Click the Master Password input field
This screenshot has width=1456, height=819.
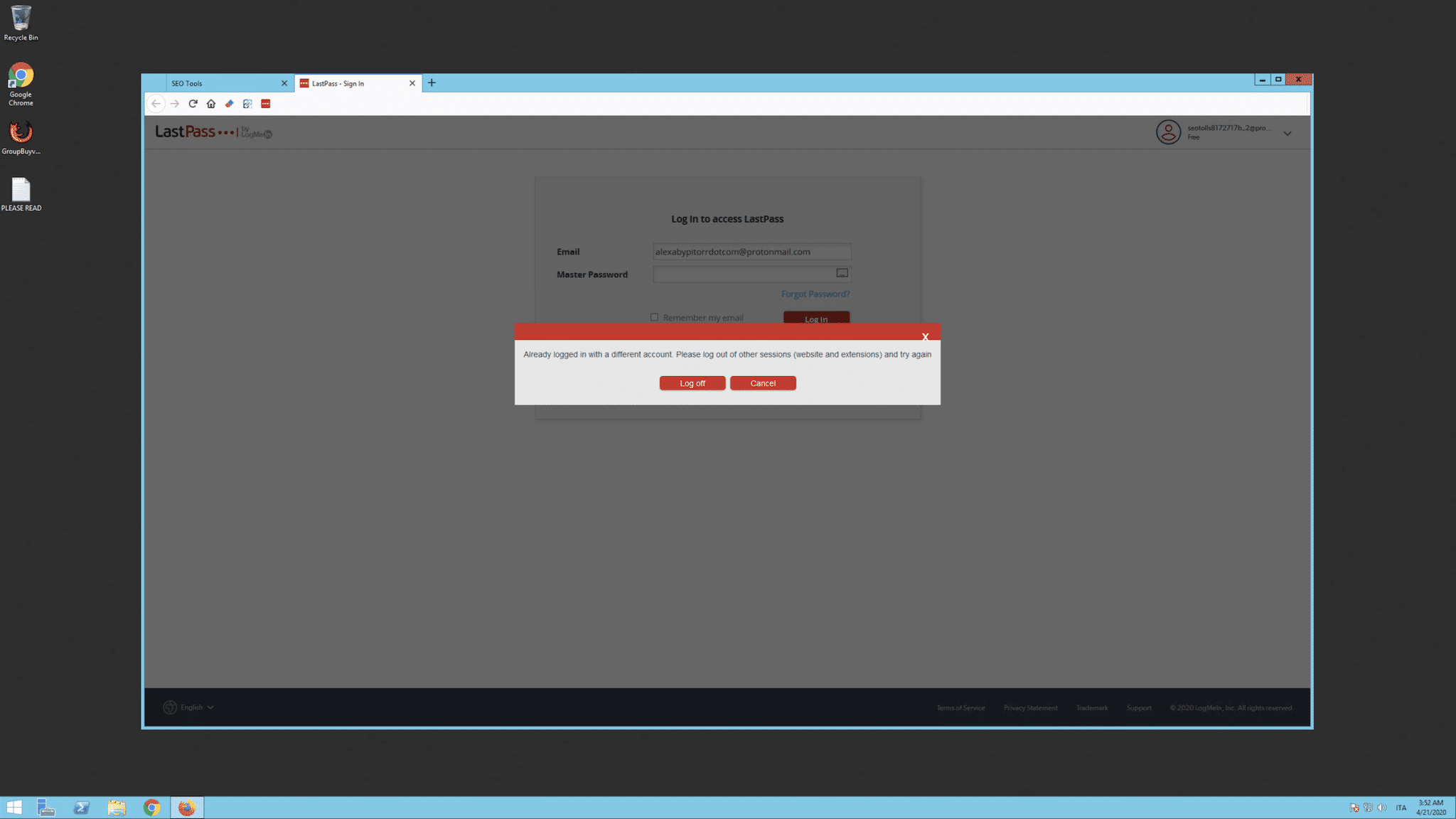(x=752, y=274)
